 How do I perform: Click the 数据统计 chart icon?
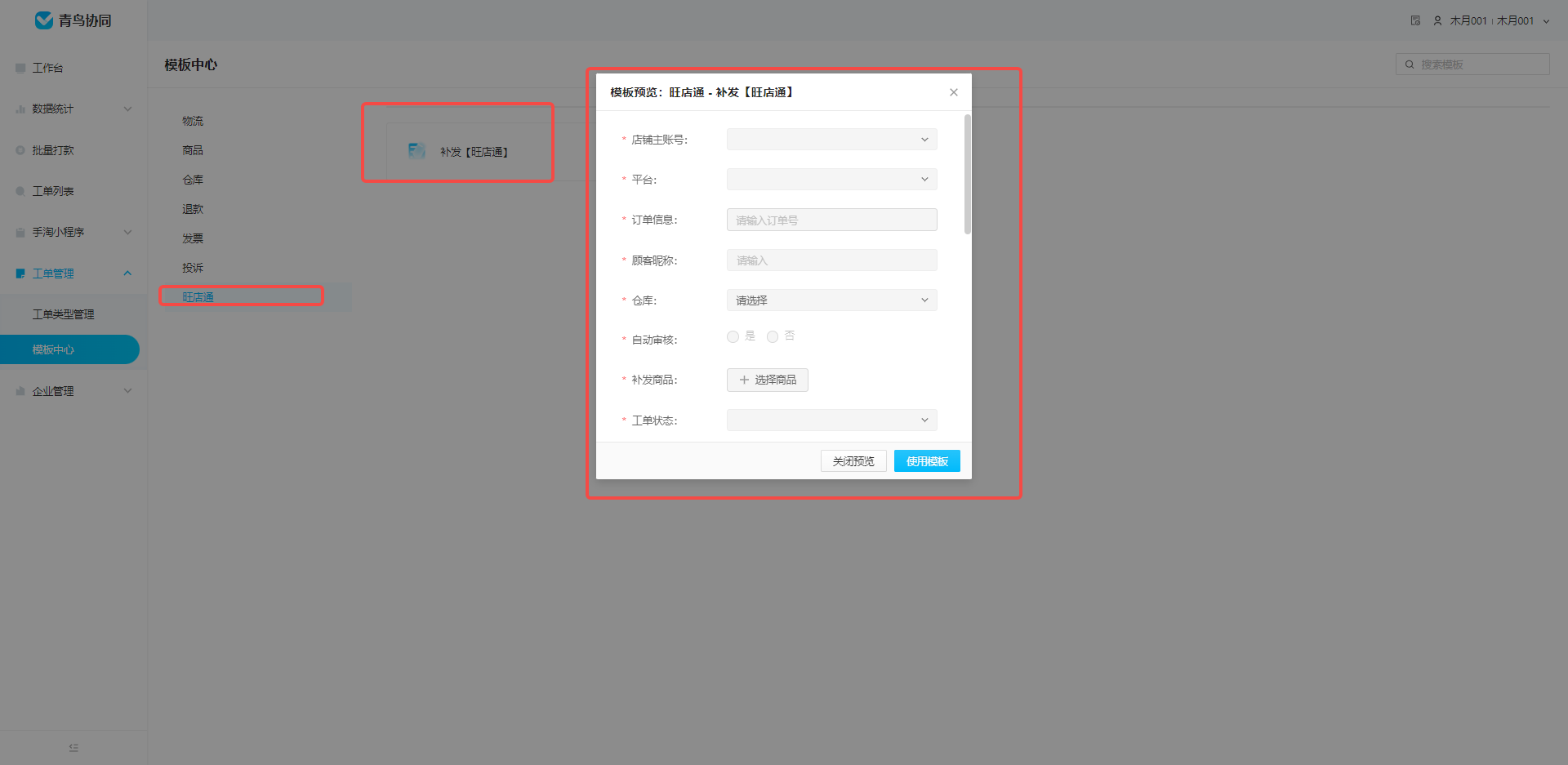pyautogui.click(x=20, y=109)
